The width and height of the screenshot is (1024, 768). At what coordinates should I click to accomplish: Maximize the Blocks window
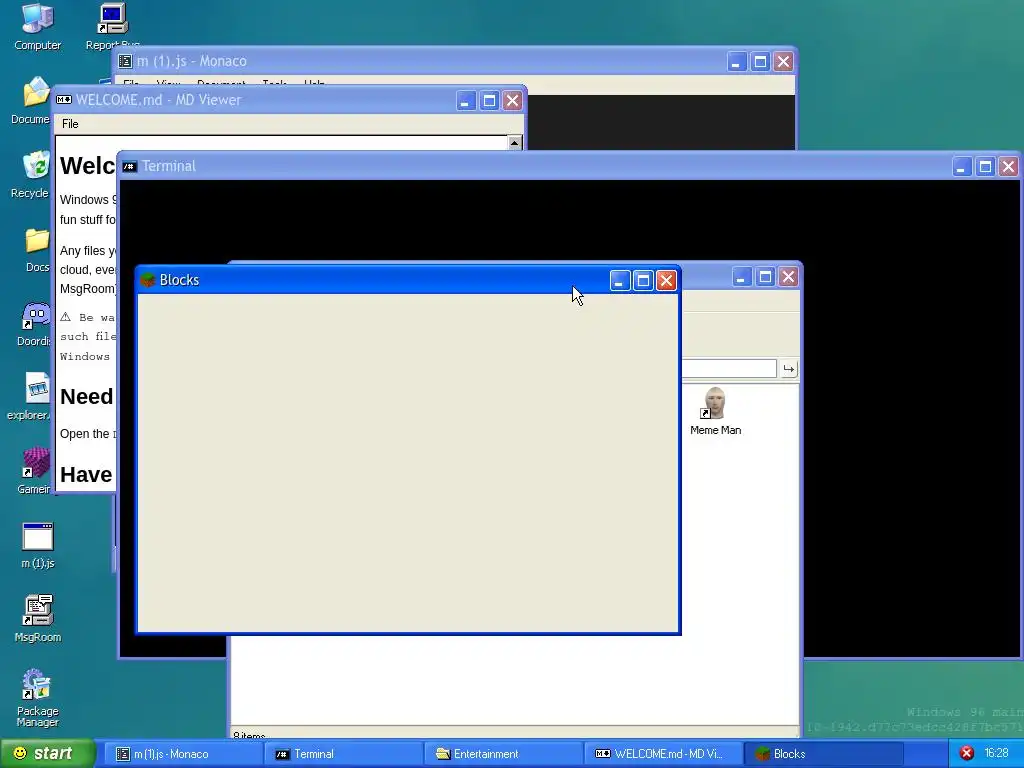coord(643,280)
